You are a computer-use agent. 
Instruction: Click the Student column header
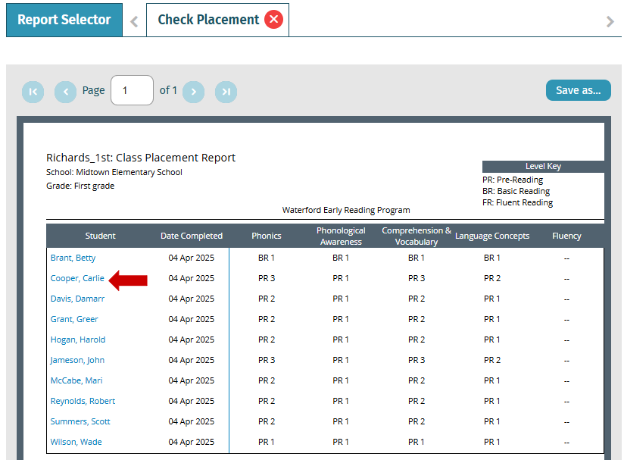100,236
